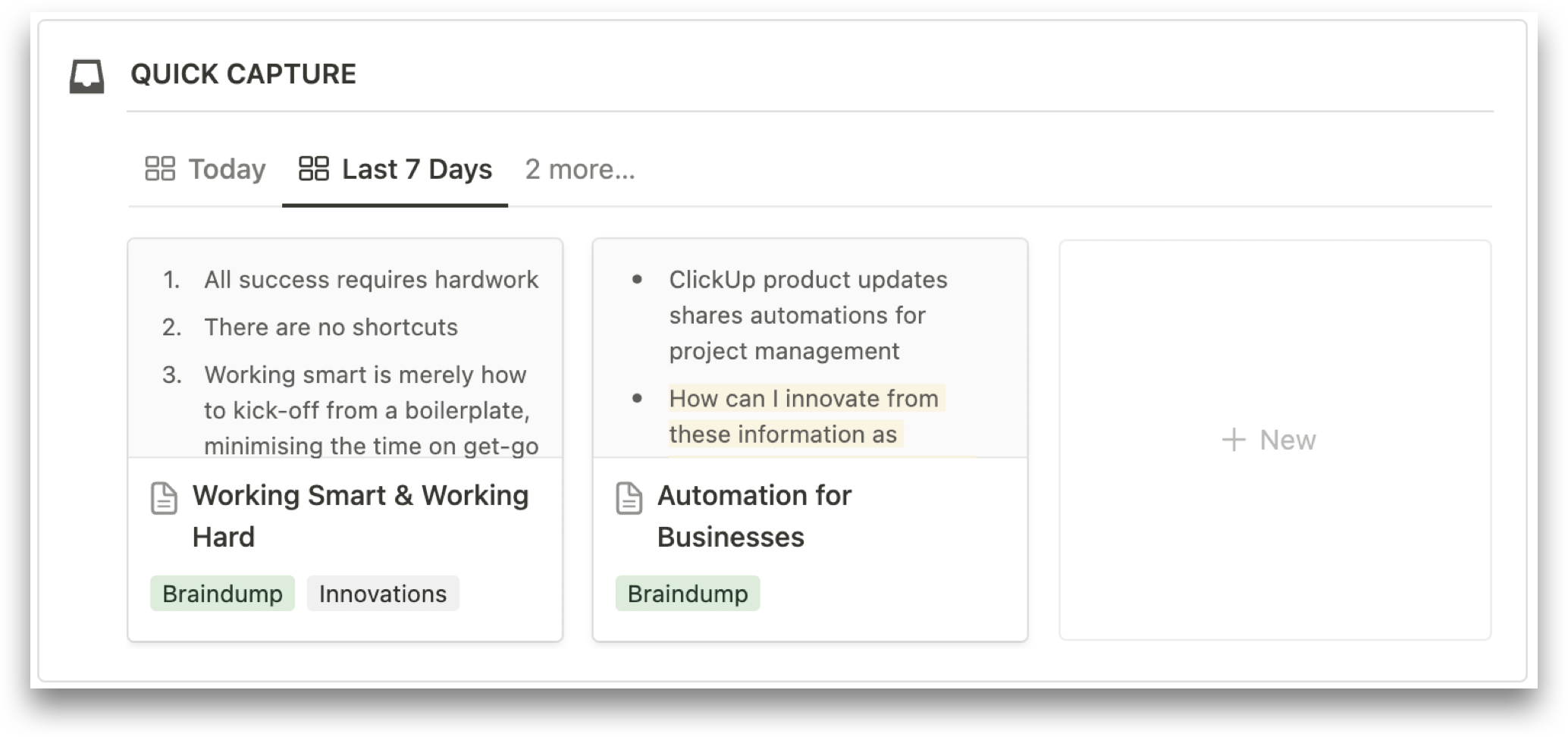Click the QUICK CAPTURE heading
This screenshot has width=1568, height=737.
coord(243,74)
